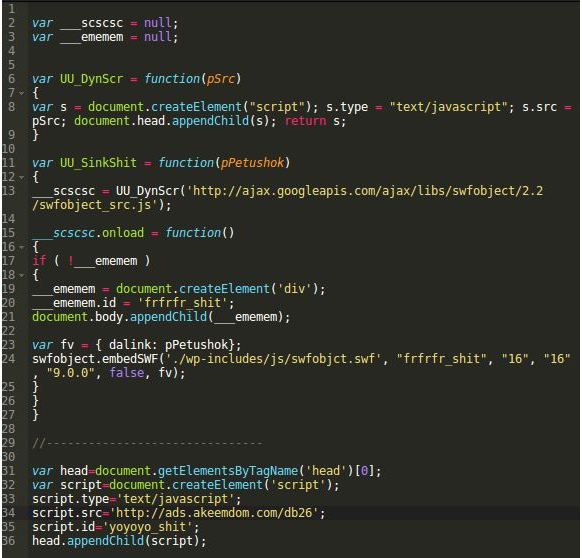Click script.type on line 33
Screen dimensions: 582x558
coord(70,499)
